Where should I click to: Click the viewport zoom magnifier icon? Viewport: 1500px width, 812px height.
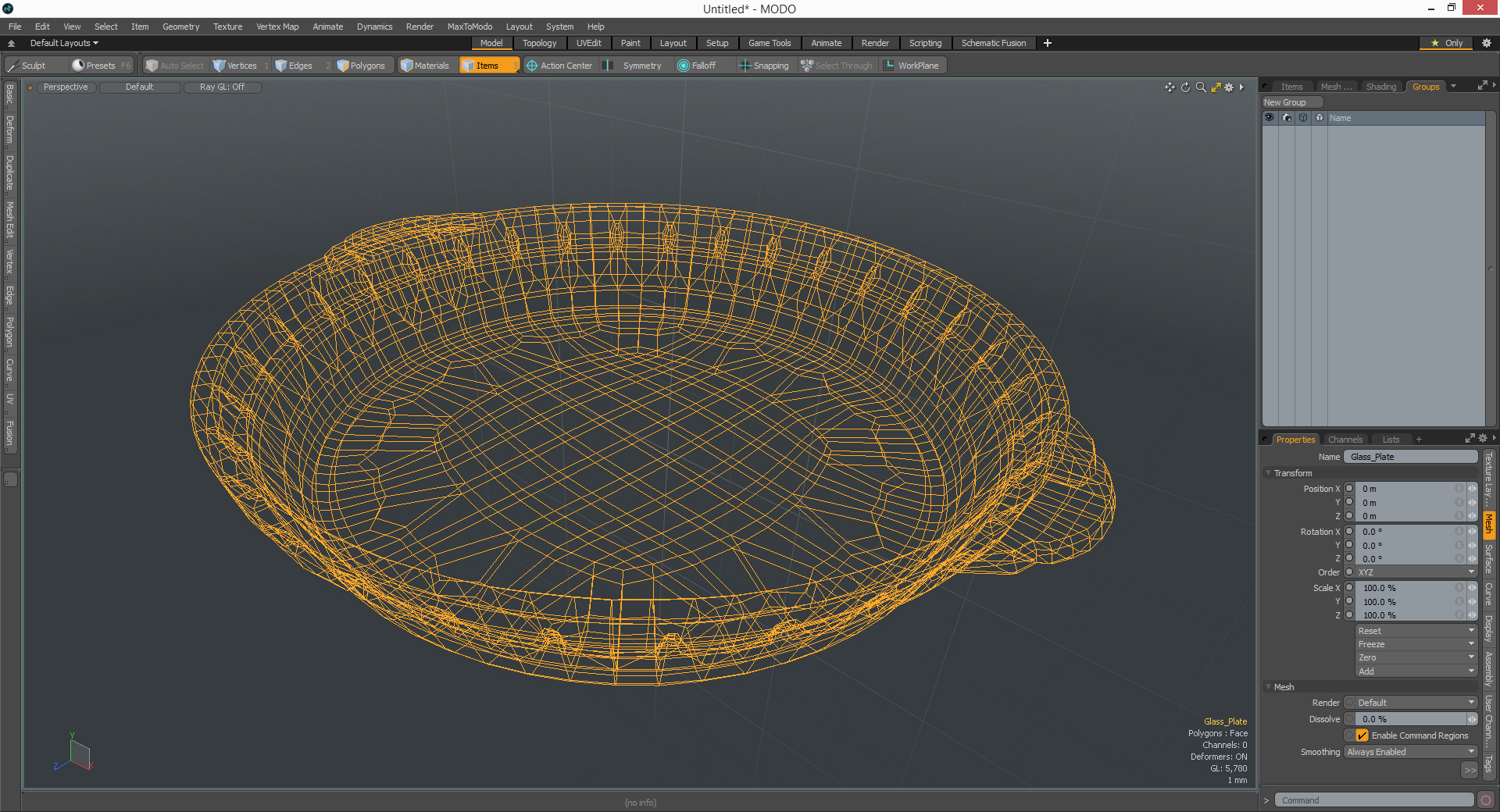point(1201,87)
